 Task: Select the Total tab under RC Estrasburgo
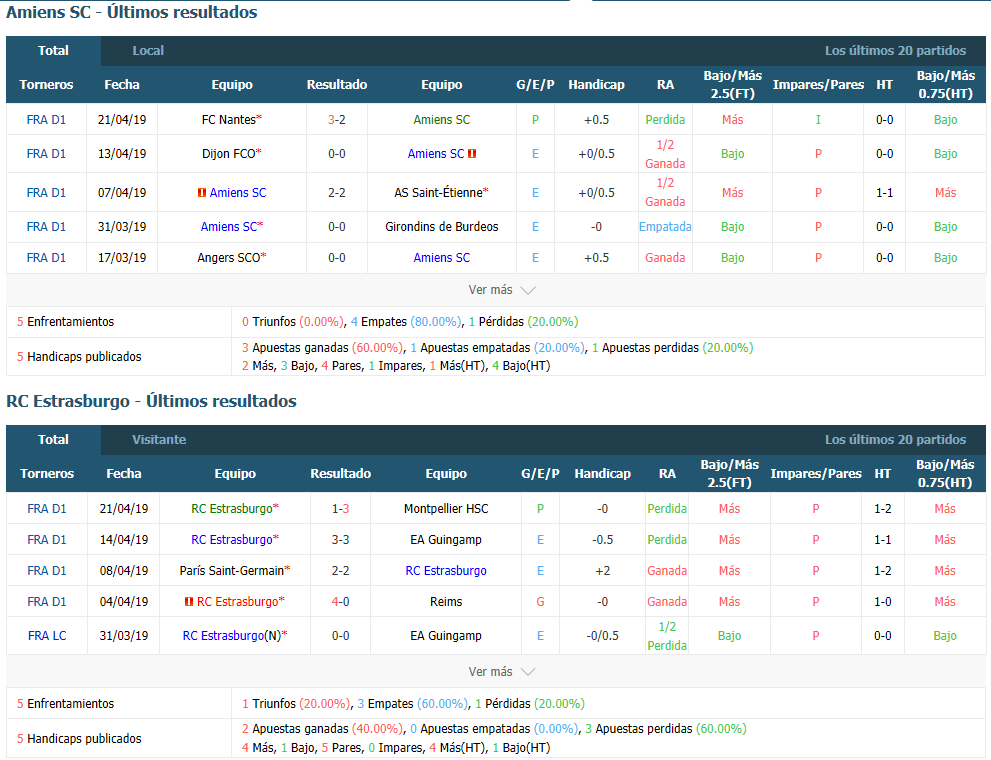[53, 440]
